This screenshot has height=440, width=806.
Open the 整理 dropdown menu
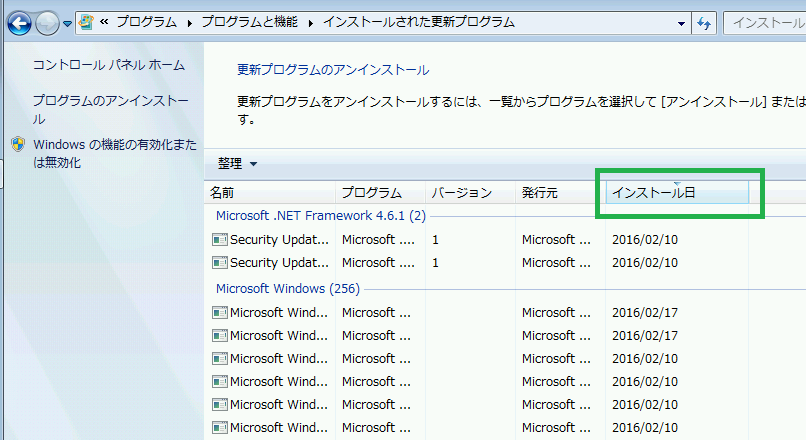[x=237, y=163]
